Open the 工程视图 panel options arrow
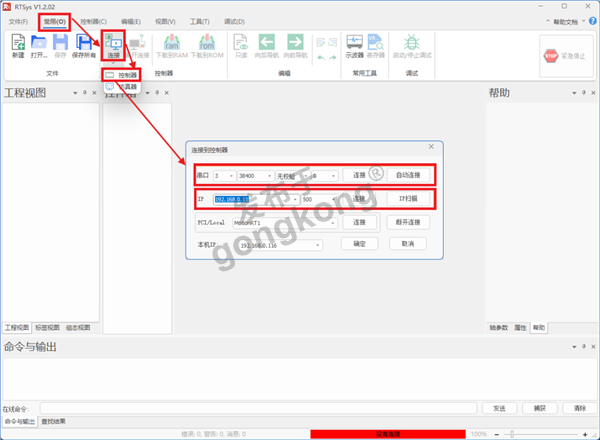The height and width of the screenshot is (440, 600). [x=75, y=93]
